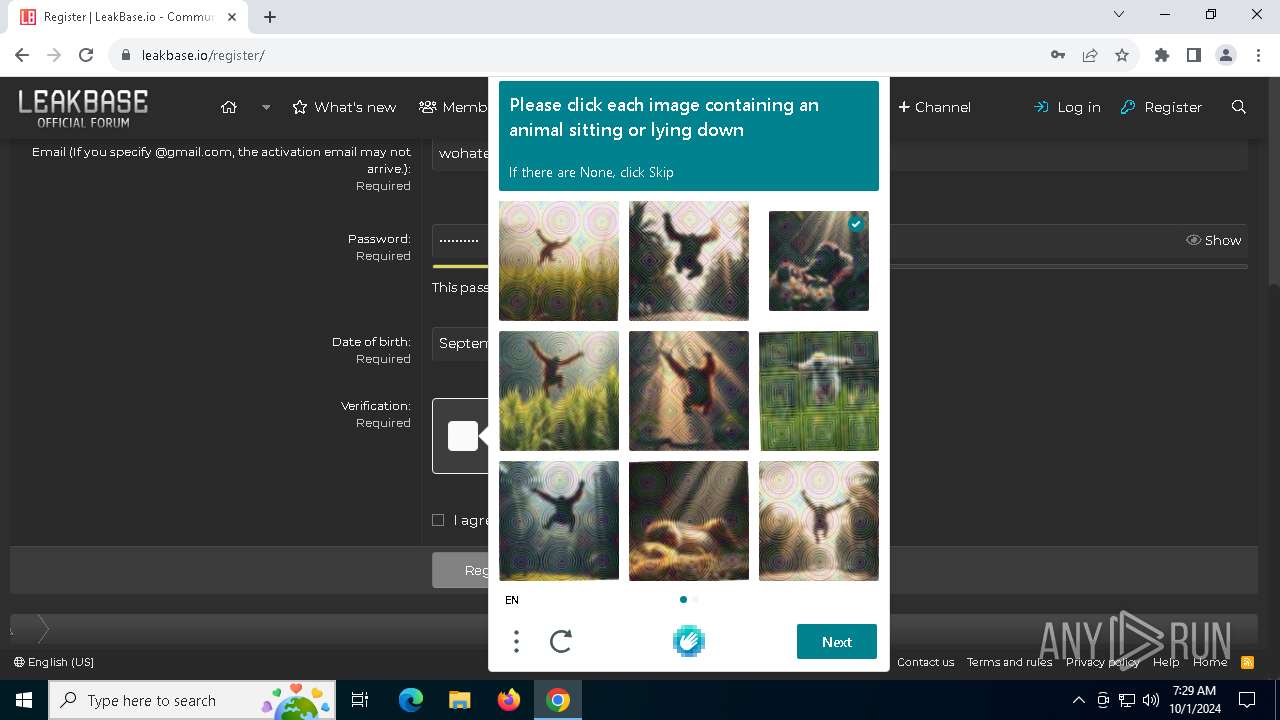Screen dimensions: 1280x720
Task: Open Terms and rules footer link
Action: coord(1009,662)
